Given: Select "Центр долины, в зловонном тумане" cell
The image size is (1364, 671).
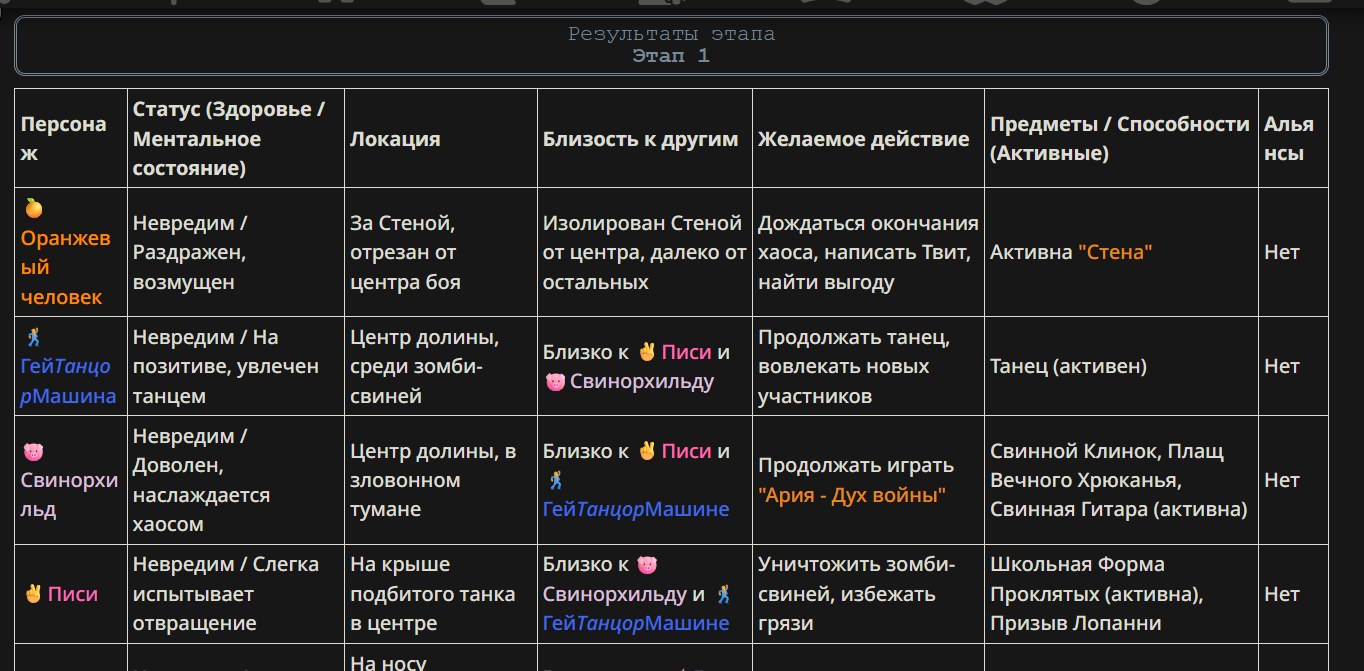Looking at the screenshot, I should pos(441,480).
